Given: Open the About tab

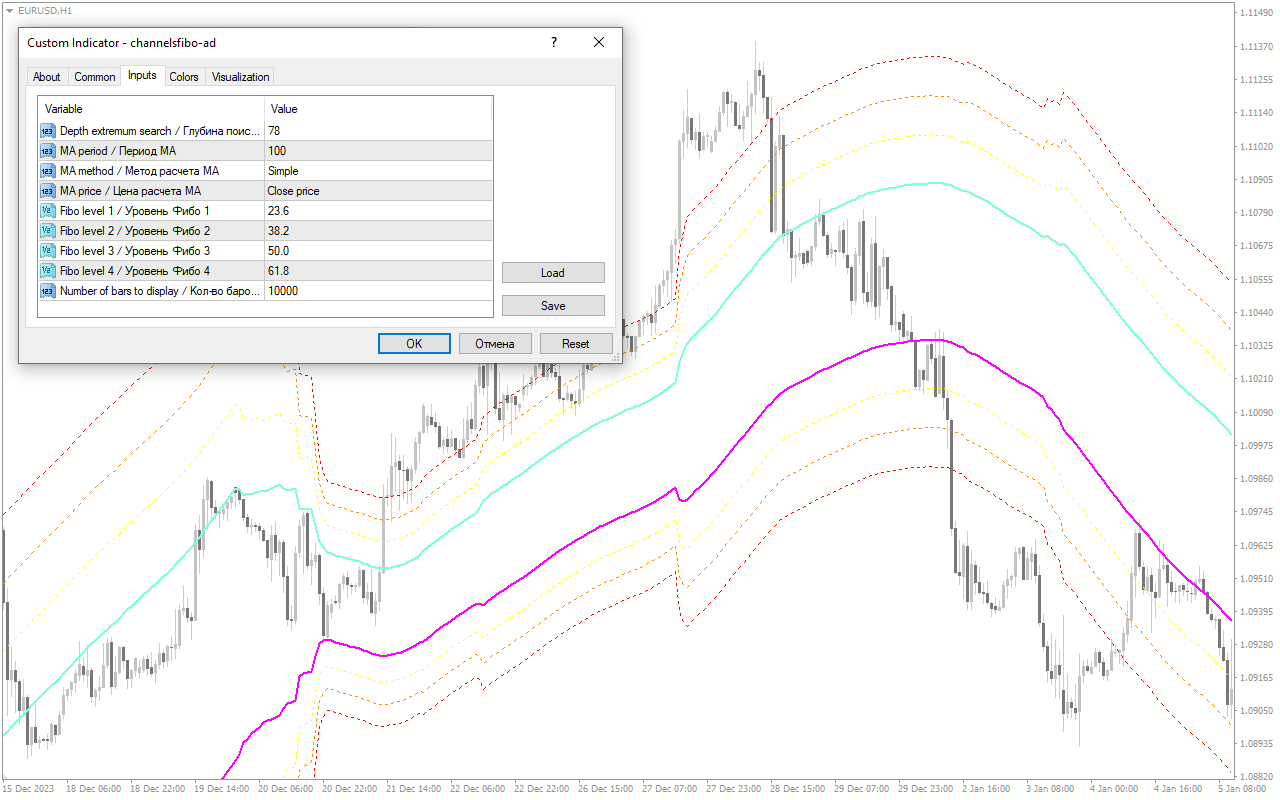Looking at the screenshot, I should [x=47, y=77].
